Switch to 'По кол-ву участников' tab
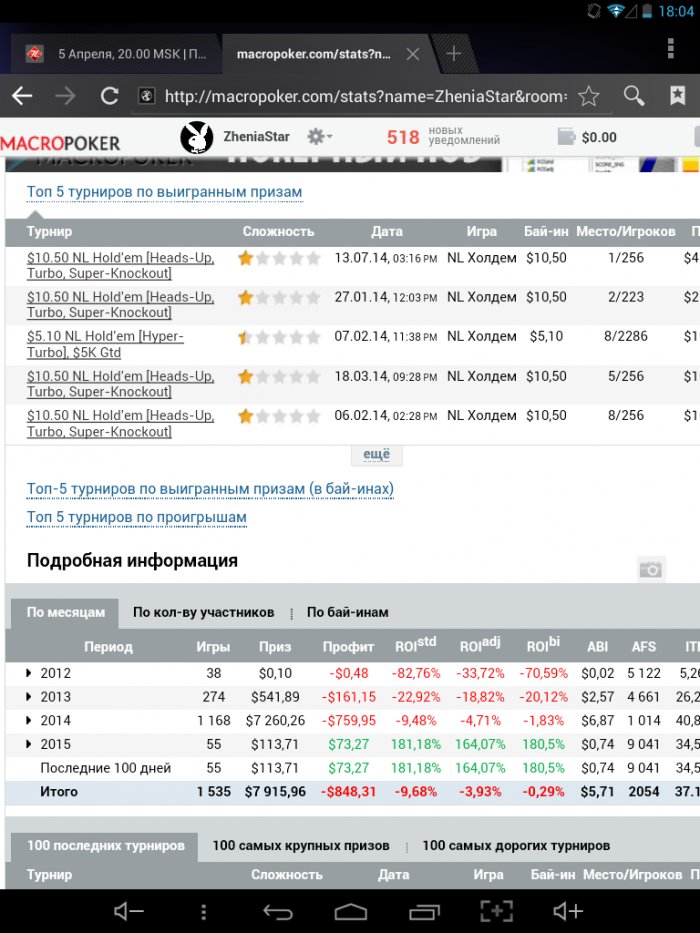 203,612
